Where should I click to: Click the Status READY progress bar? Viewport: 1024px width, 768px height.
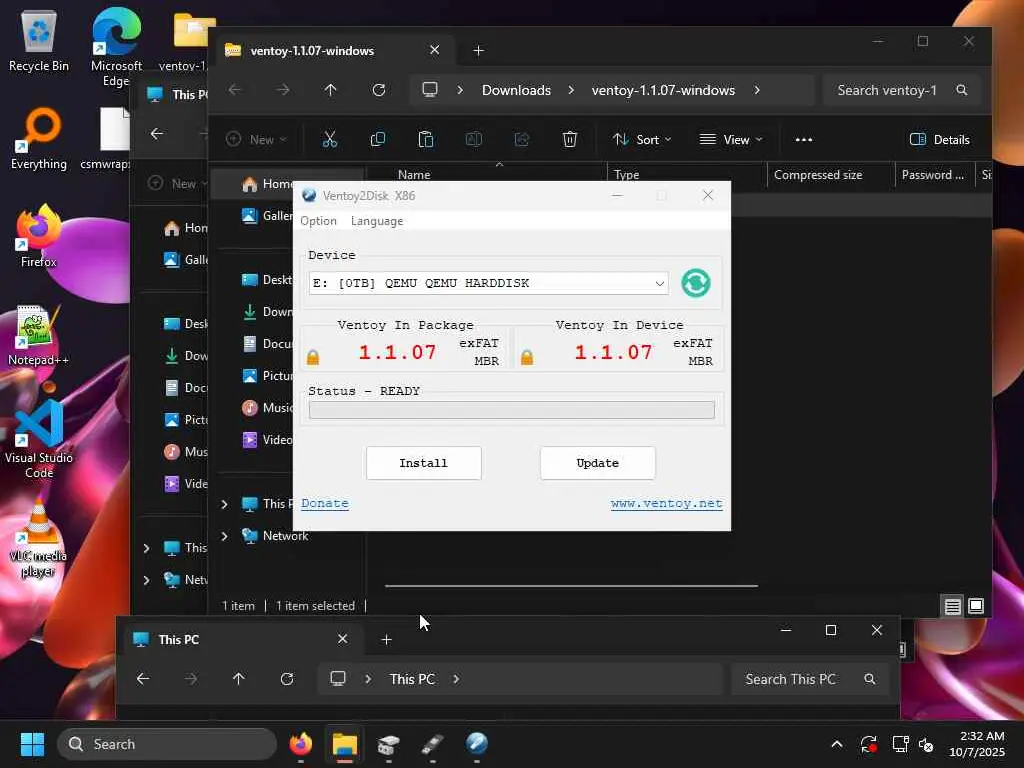(x=511, y=409)
